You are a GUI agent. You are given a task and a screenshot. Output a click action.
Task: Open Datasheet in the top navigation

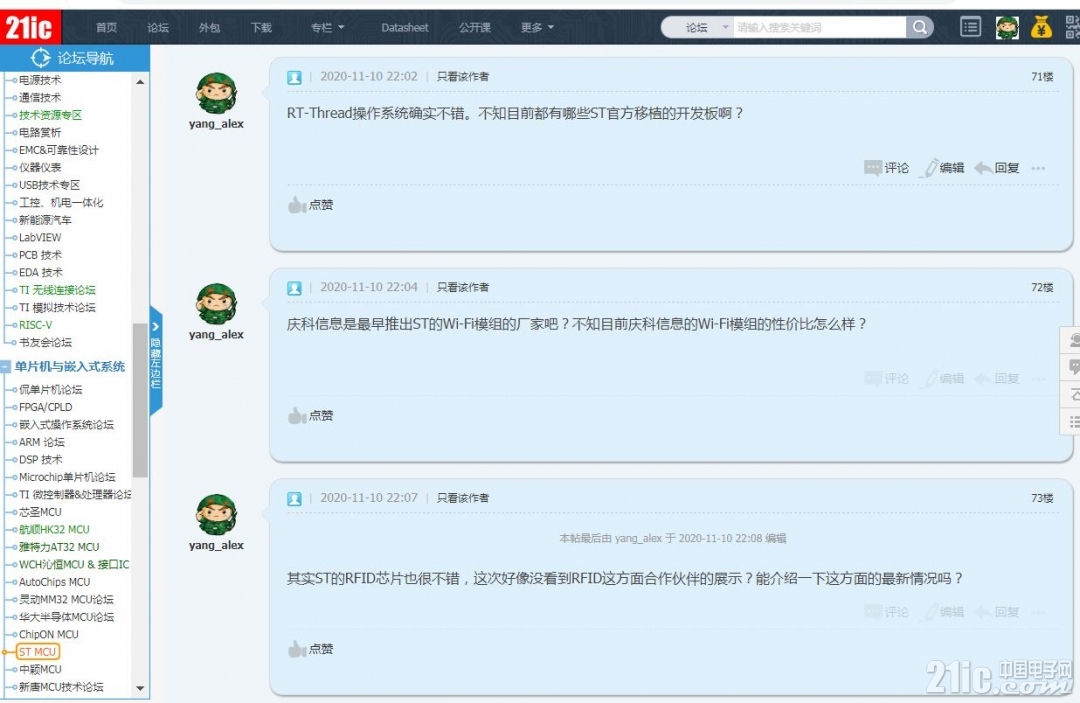(x=405, y=28)
